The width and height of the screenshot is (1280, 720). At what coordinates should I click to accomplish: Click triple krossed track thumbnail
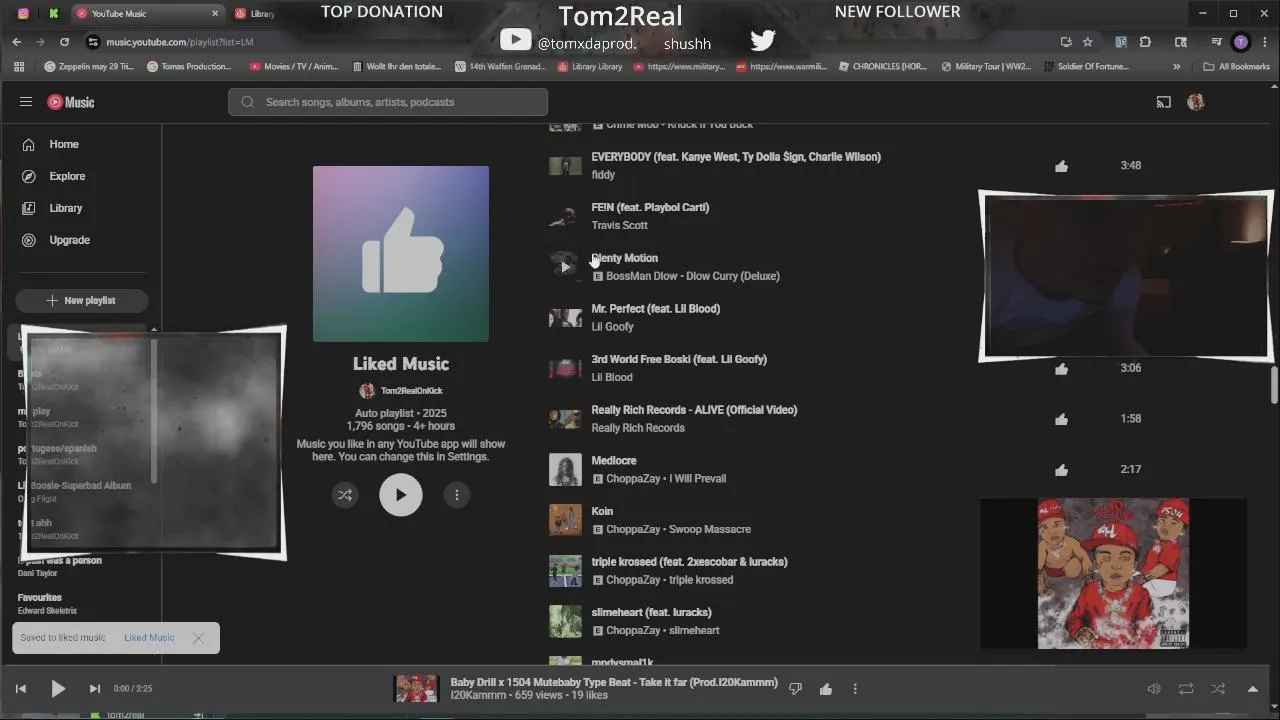[565, 571]
